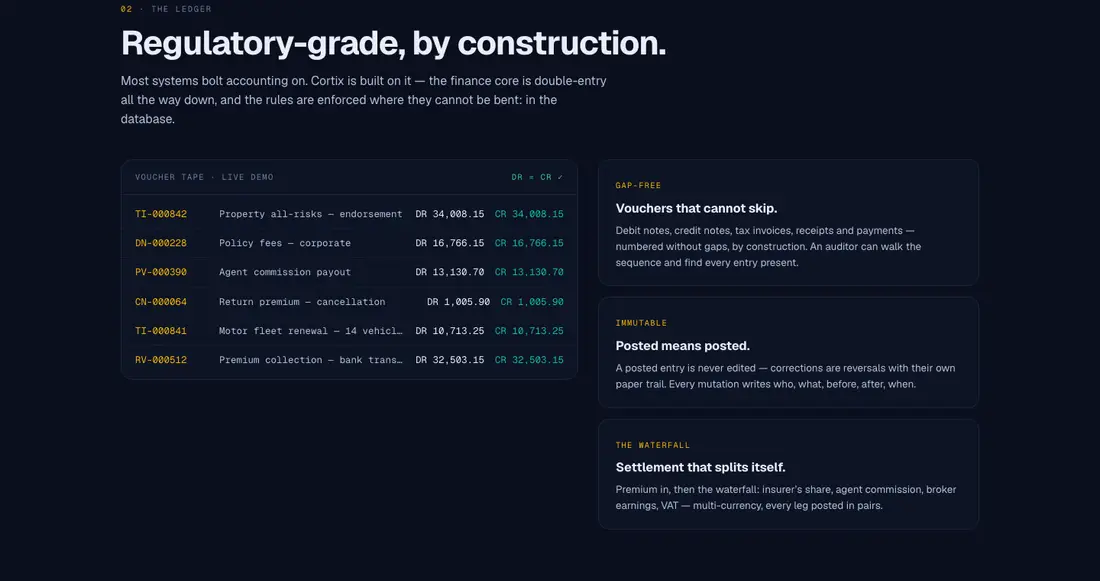Click the paragraph starting 'A posted entry is never edited'
The width and height of the screenshot is (1100, 581).
point(785,376)
